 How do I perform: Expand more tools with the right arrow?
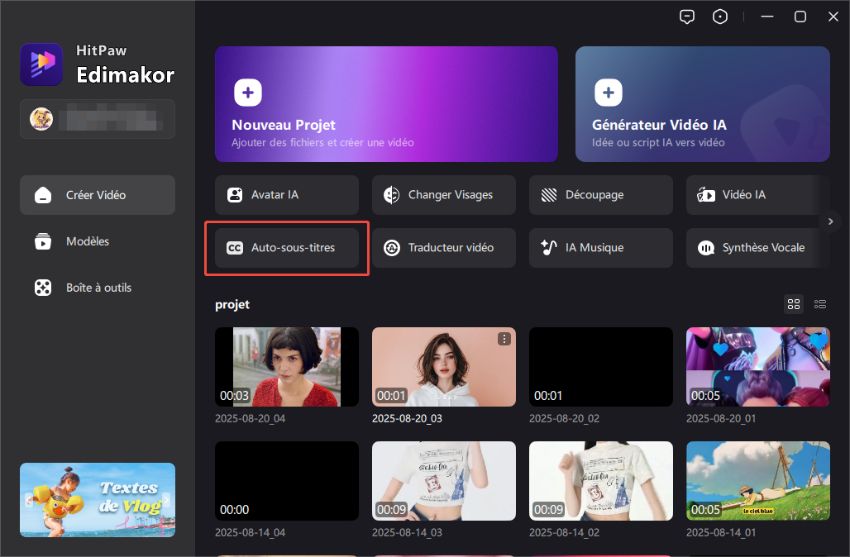(x=829, y=221)
